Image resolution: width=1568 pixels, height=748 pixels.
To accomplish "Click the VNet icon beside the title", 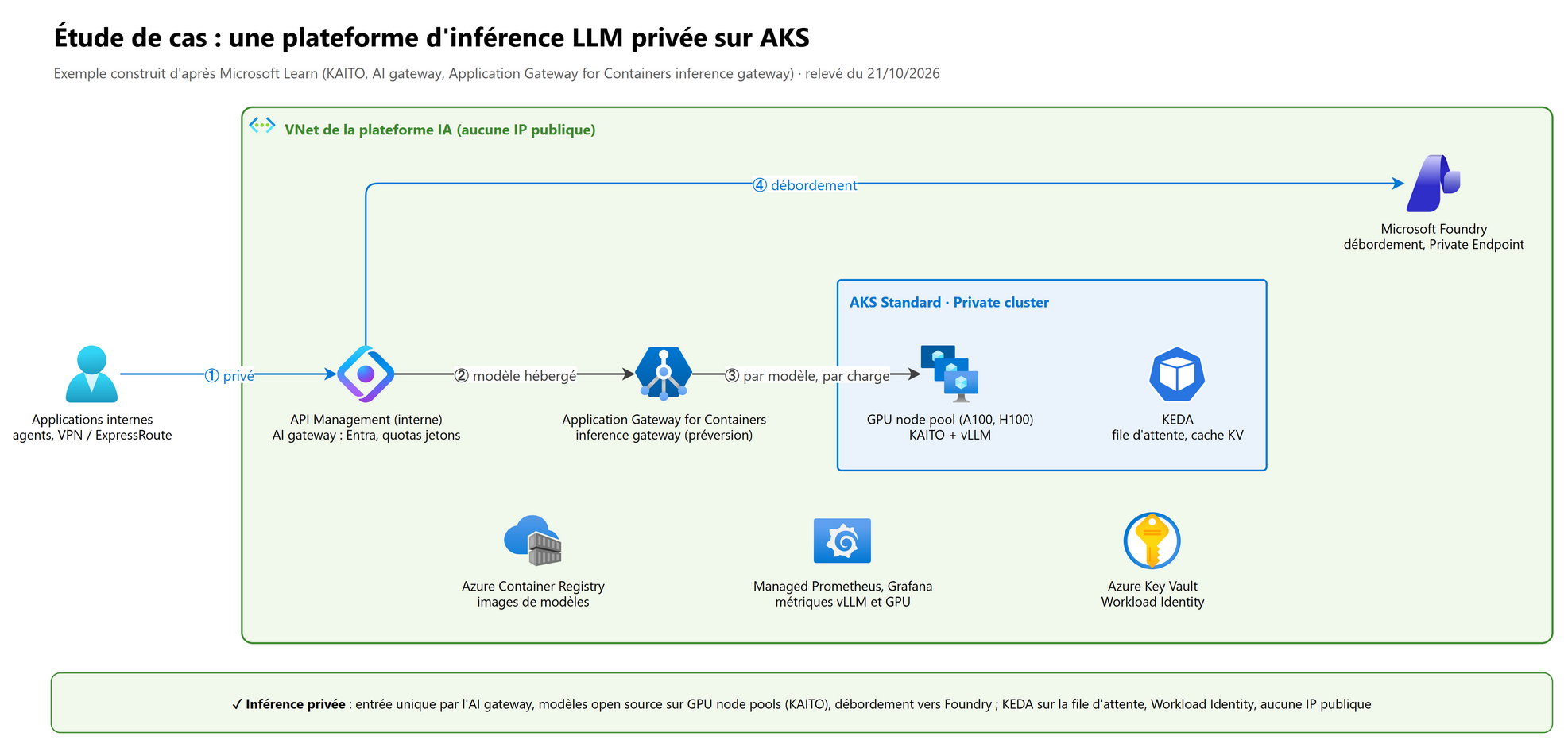I will [262, 126].
